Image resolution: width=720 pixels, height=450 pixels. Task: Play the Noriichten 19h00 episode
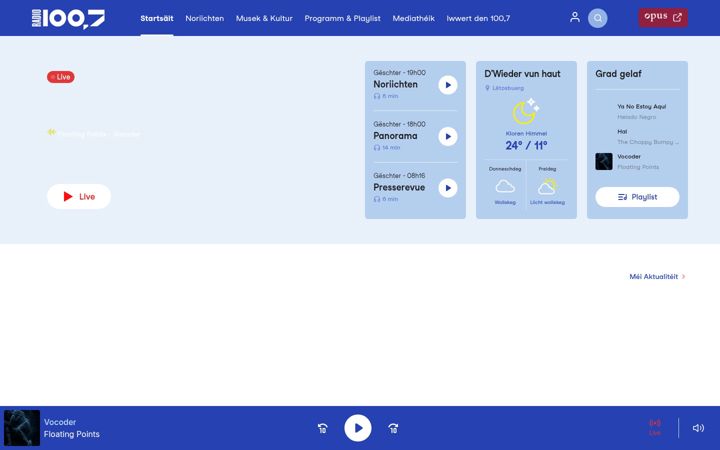click(448, 85)
